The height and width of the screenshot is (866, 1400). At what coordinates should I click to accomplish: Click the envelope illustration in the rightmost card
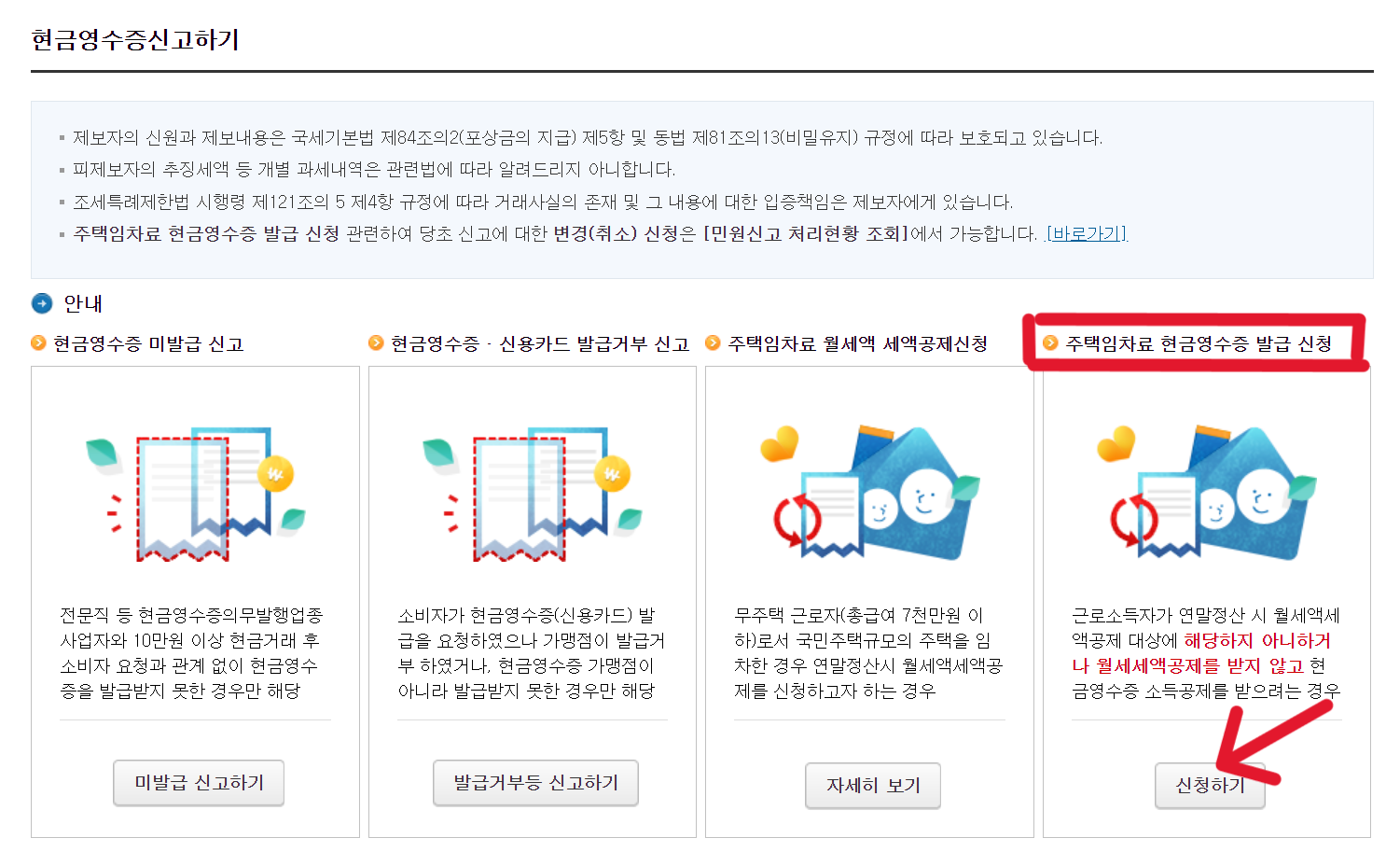click(x=1210, y=490)
